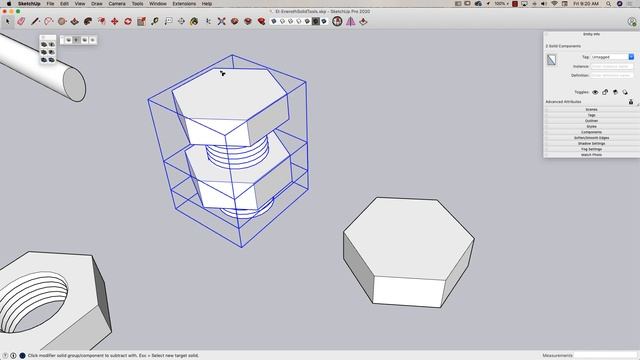Screen dimensions: 640x360
Task: Open the Camera menu
Action: tap(117, 4)
